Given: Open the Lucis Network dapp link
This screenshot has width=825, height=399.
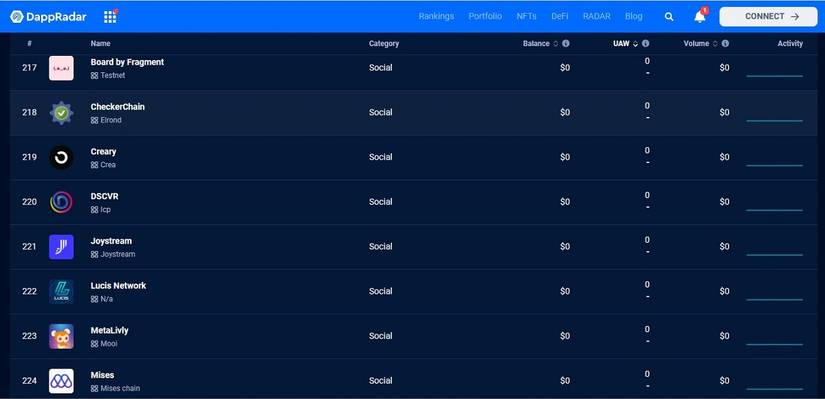Looking at the screenshot, I should point(118,286).
